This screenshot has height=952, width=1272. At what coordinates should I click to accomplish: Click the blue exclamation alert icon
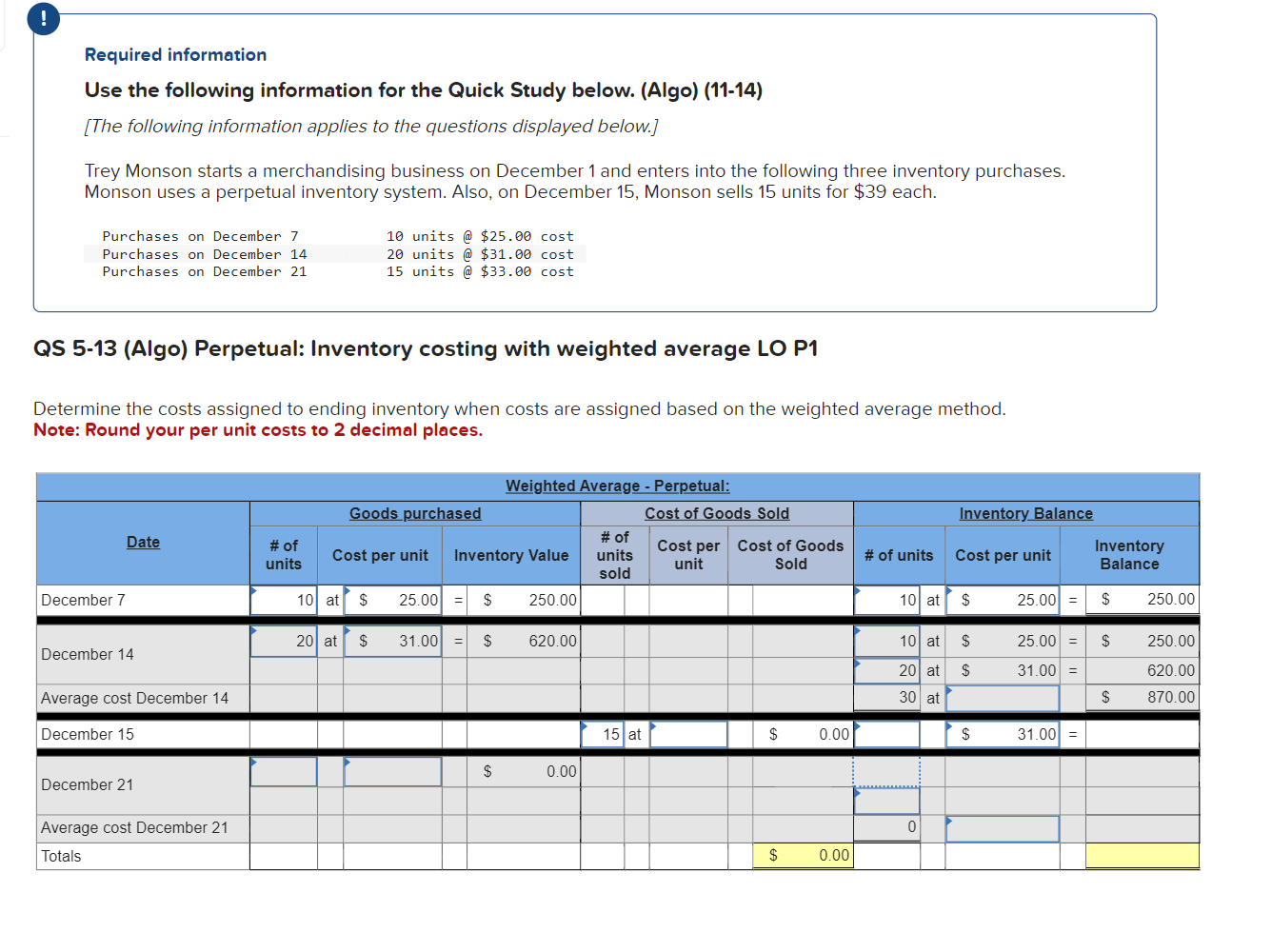point(44,19)
